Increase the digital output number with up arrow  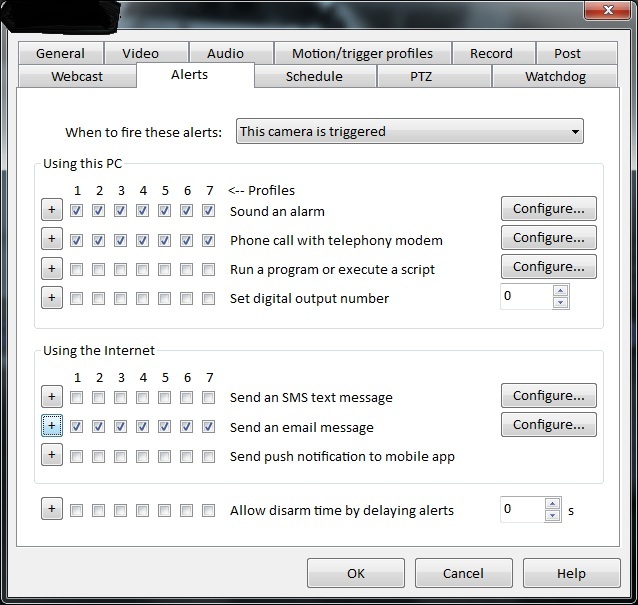[560, 291]
